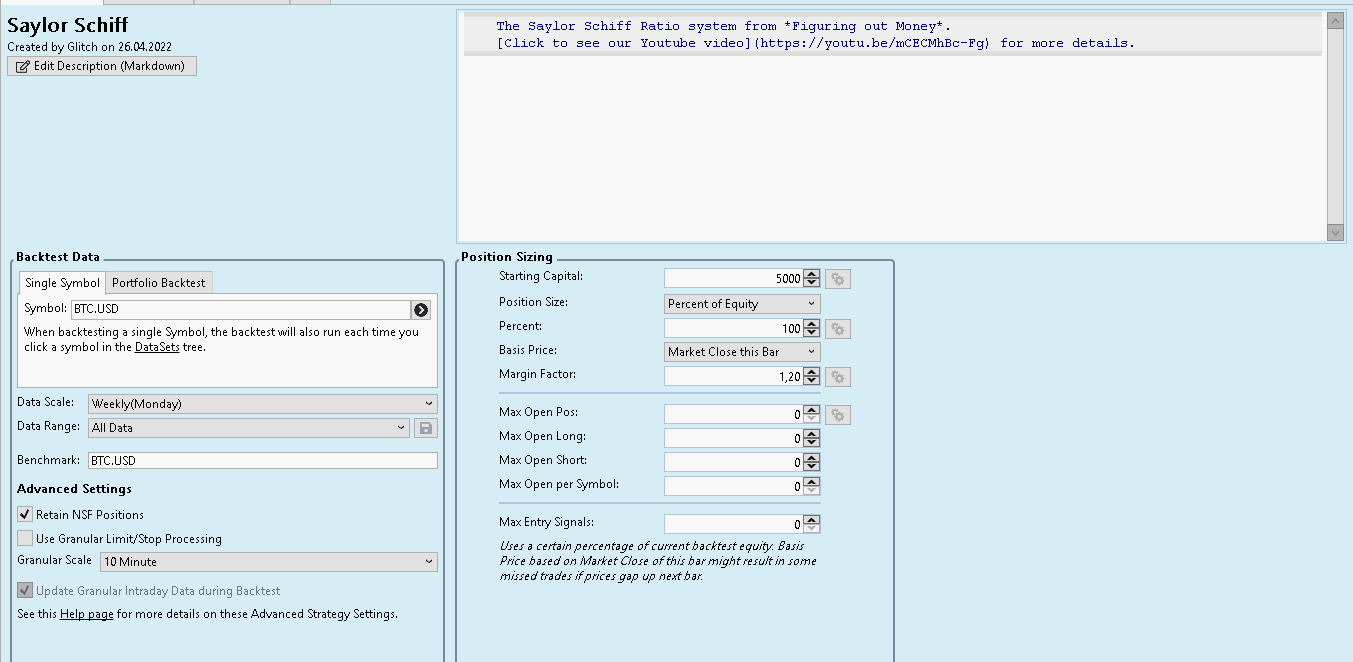This screenshot has height=662, width=1353.
Task: Toggle Retain NSF Positions checkbox
Action: 25,514
